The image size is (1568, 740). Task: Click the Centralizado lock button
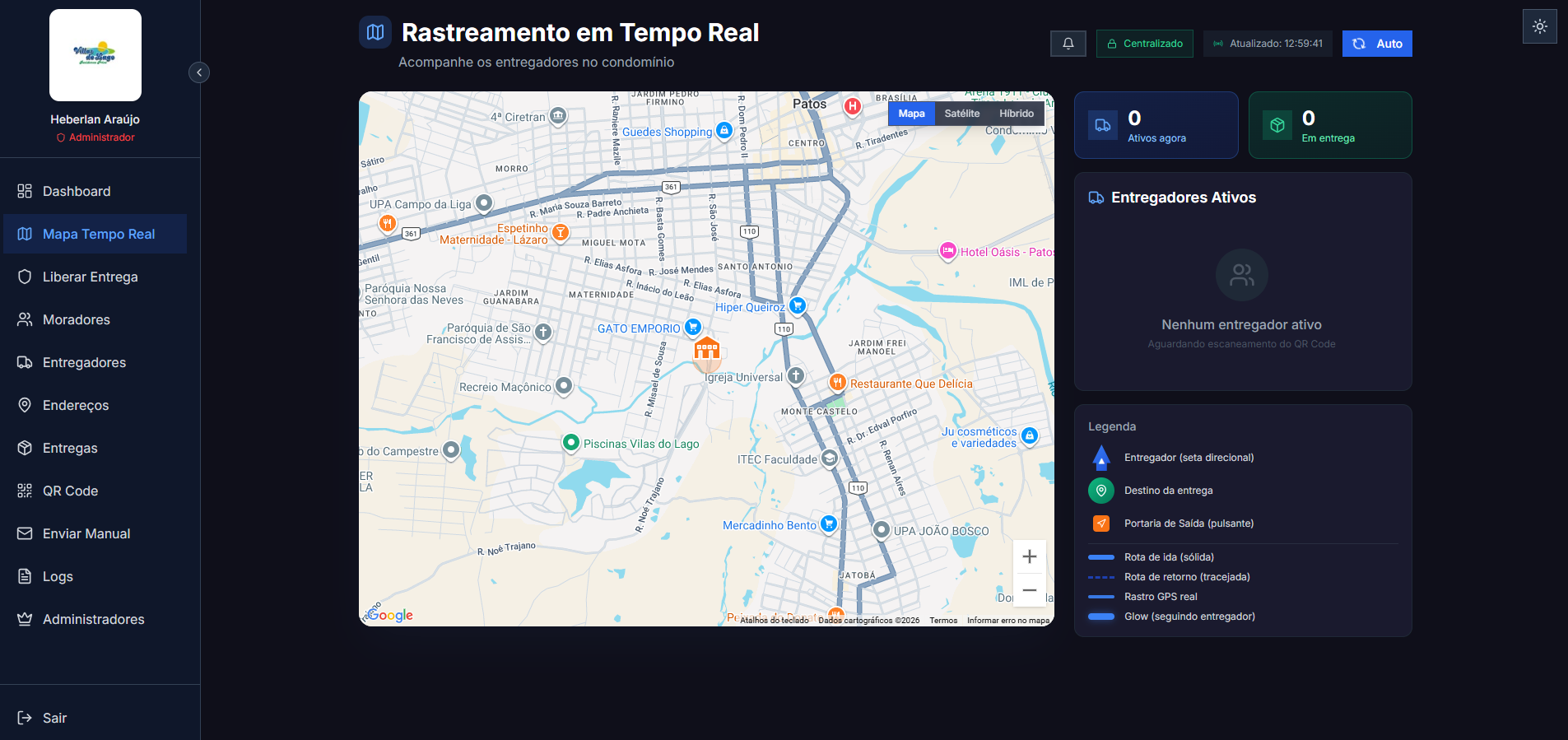tap(1144, 44)
